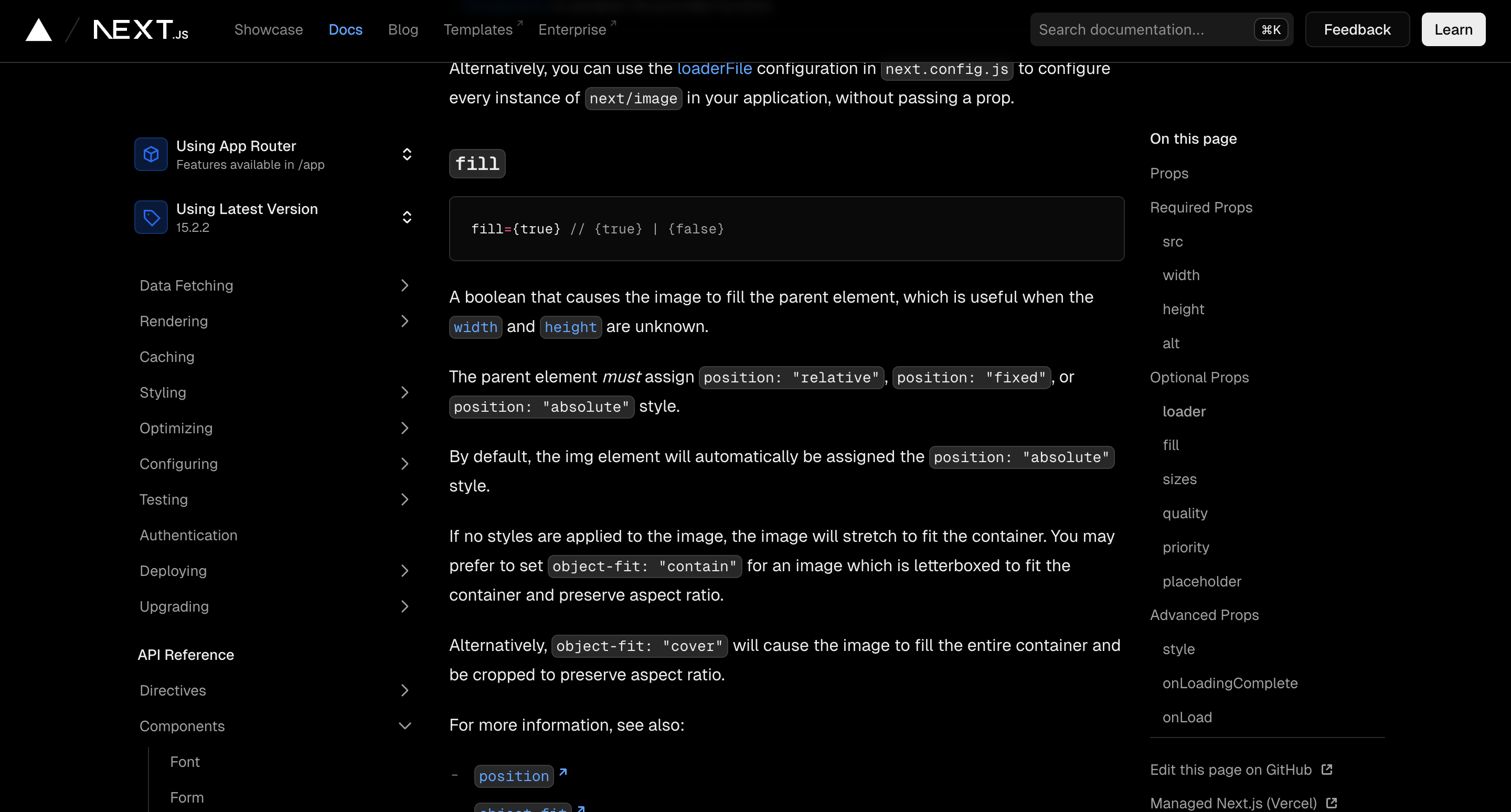Open the Using App Router switcher
The width and height of the screenshot is (1511, 812).
pos(407,154)
